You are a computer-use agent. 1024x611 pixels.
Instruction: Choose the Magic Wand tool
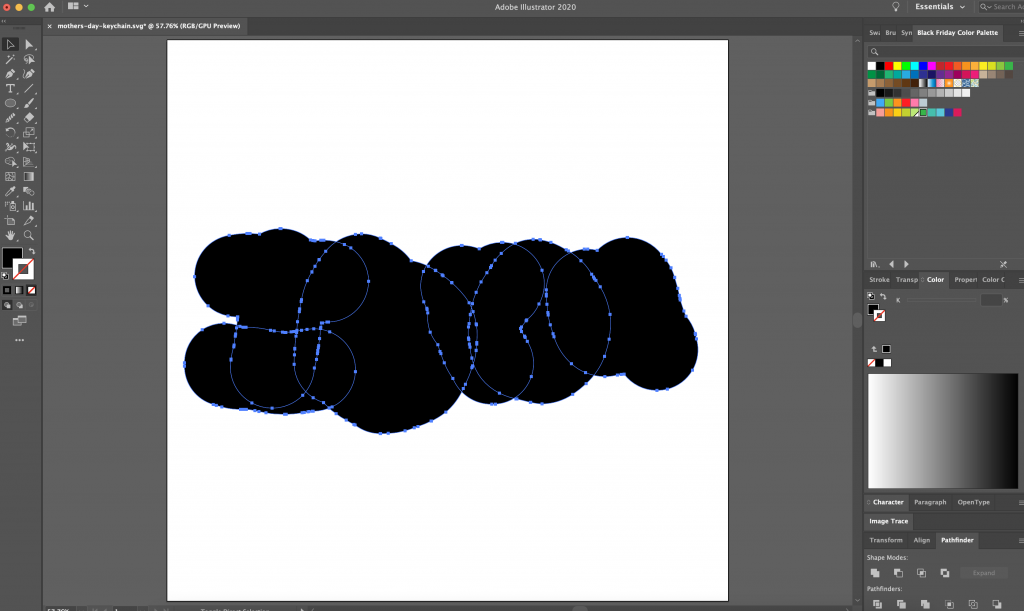[x=10, y=59]
